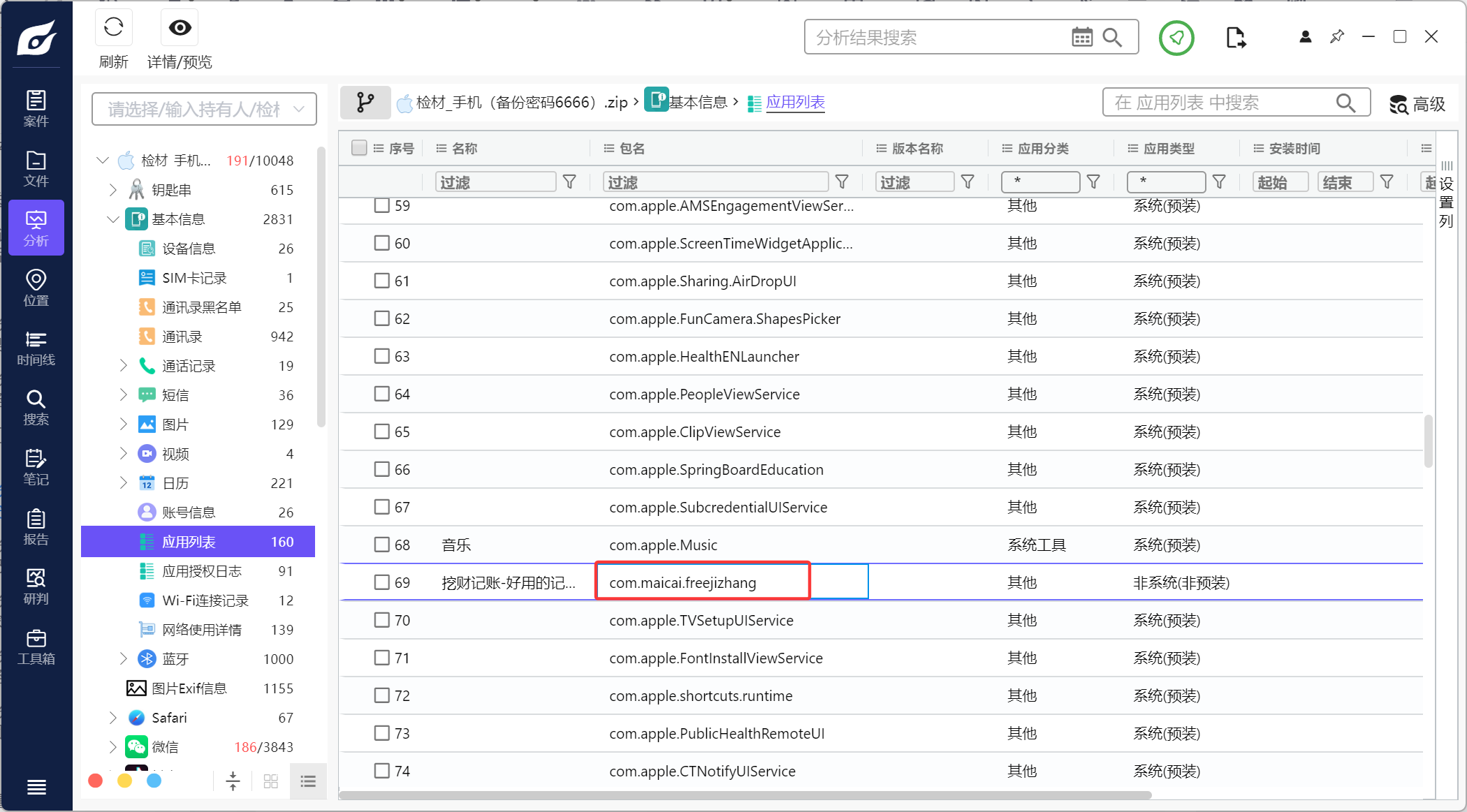The height and width of the screenshot is (812, 1467).
Task: Select 应用授权日志 in the tree
Action: (201, 571)
